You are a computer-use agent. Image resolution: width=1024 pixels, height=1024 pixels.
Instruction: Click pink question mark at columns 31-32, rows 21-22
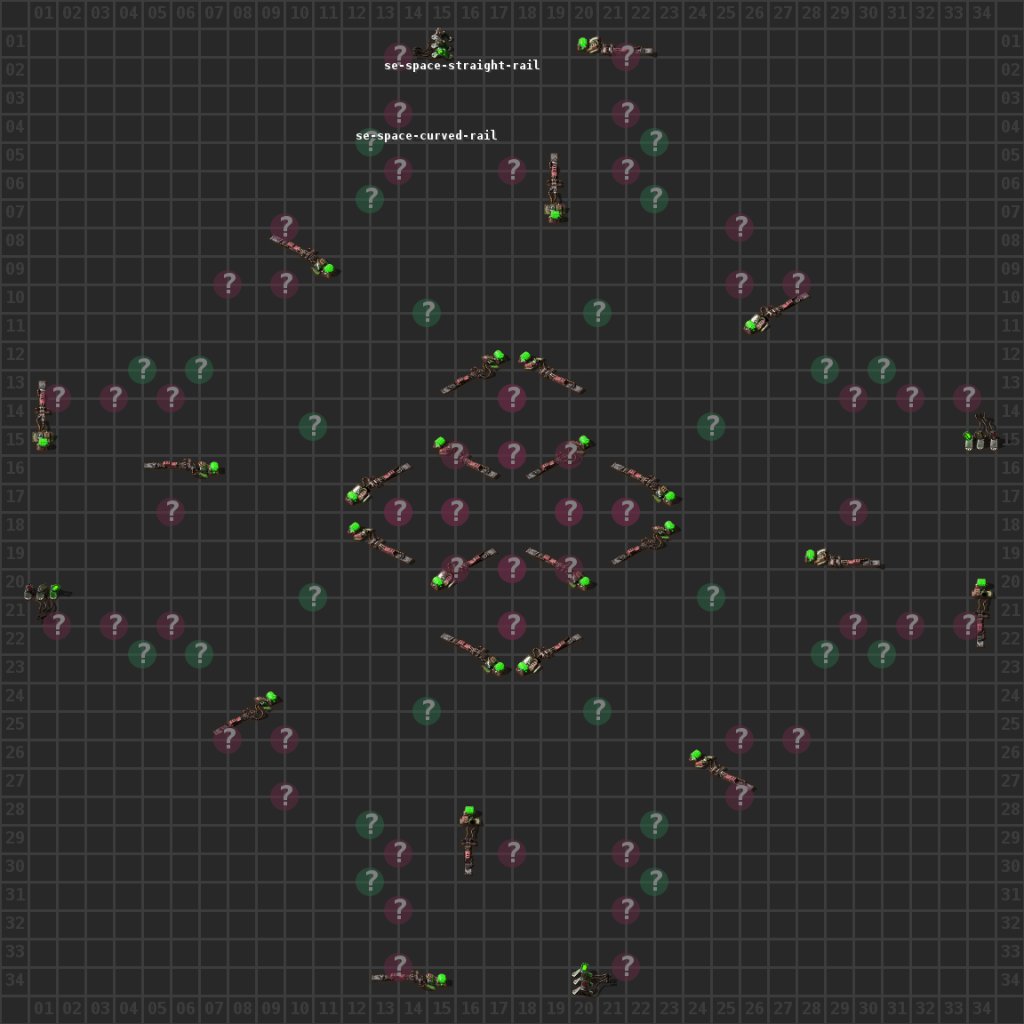click(910, 625)
